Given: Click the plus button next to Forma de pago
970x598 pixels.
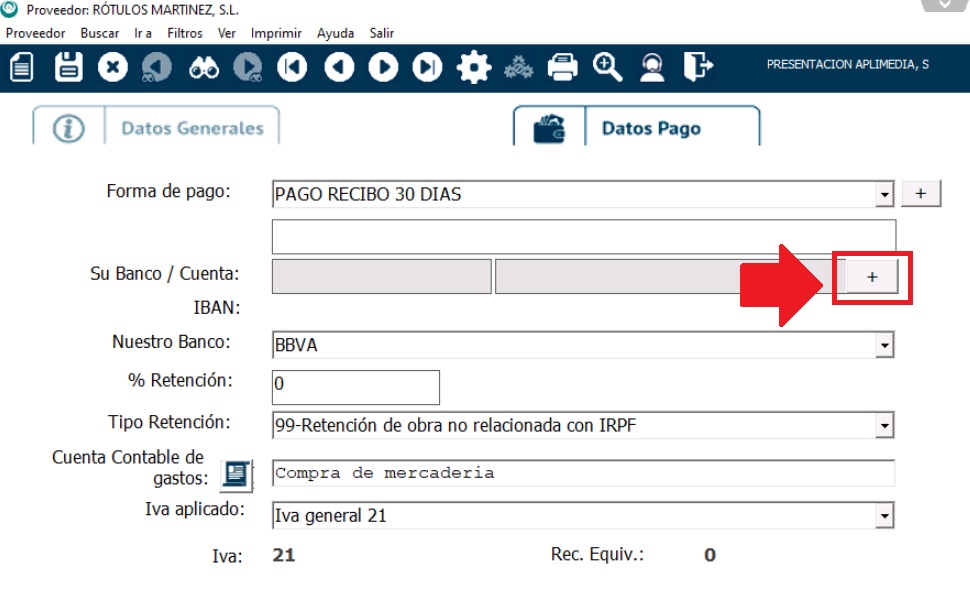Looking at the screenshot, I should point(921,194).
